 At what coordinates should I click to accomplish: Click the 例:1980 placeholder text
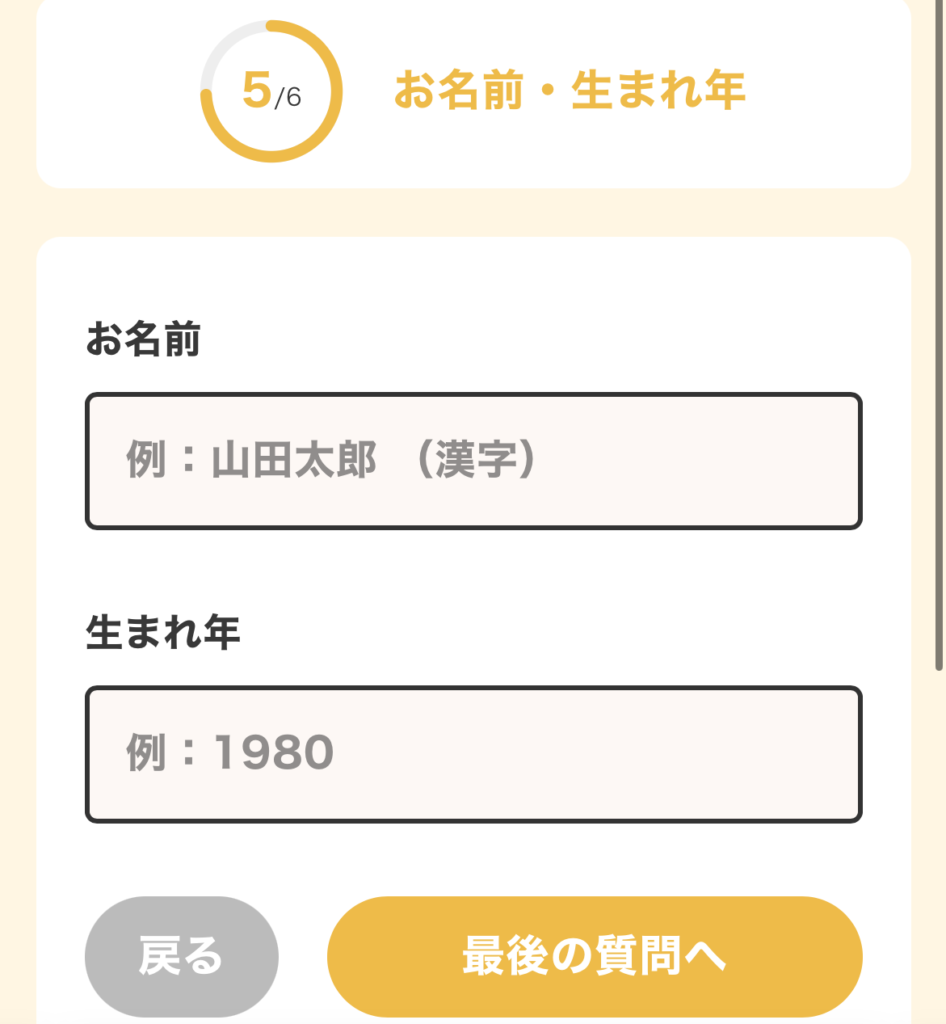[x=229, y=754]
